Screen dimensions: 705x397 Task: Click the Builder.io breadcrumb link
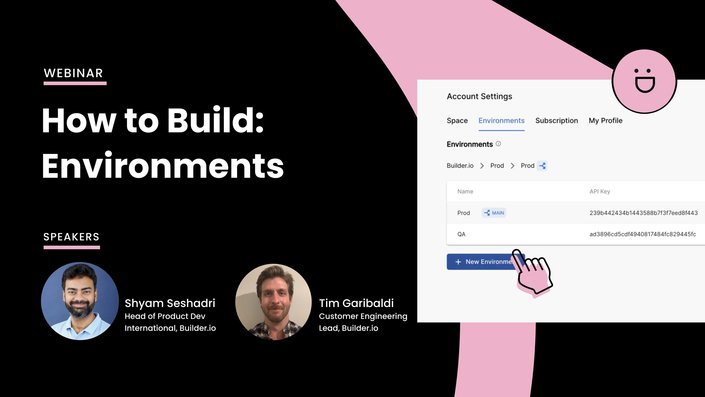[460, 166]
